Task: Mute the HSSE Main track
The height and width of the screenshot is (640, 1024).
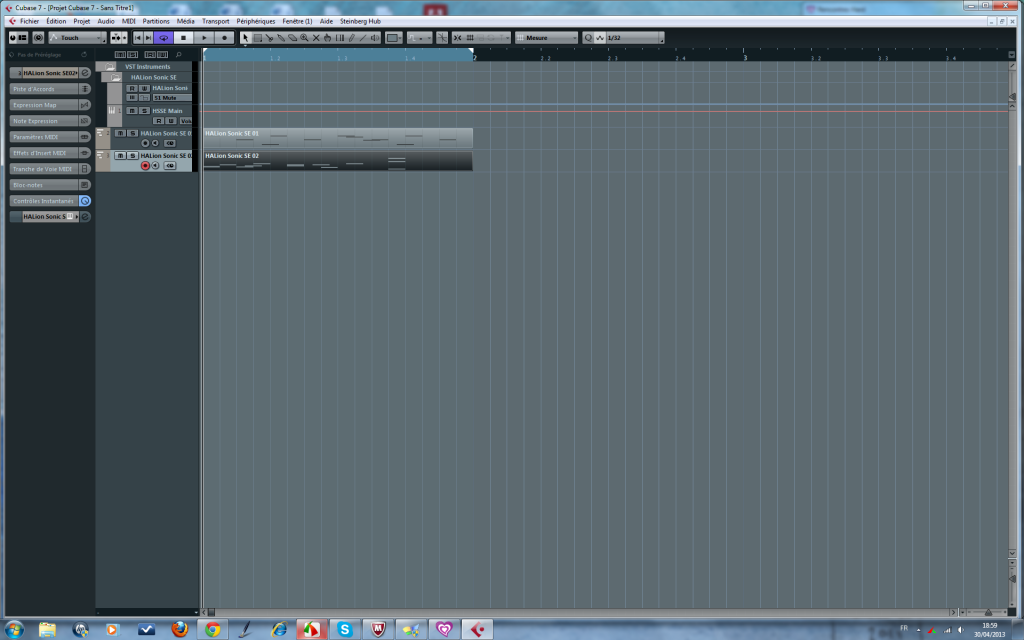Action: 132,111
